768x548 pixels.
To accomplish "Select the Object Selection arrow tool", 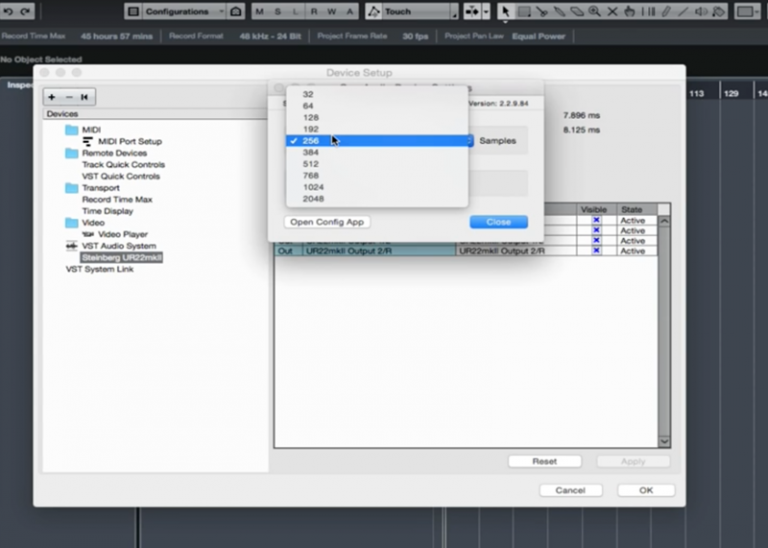I will pyautogui.click(x=506, y=12).
